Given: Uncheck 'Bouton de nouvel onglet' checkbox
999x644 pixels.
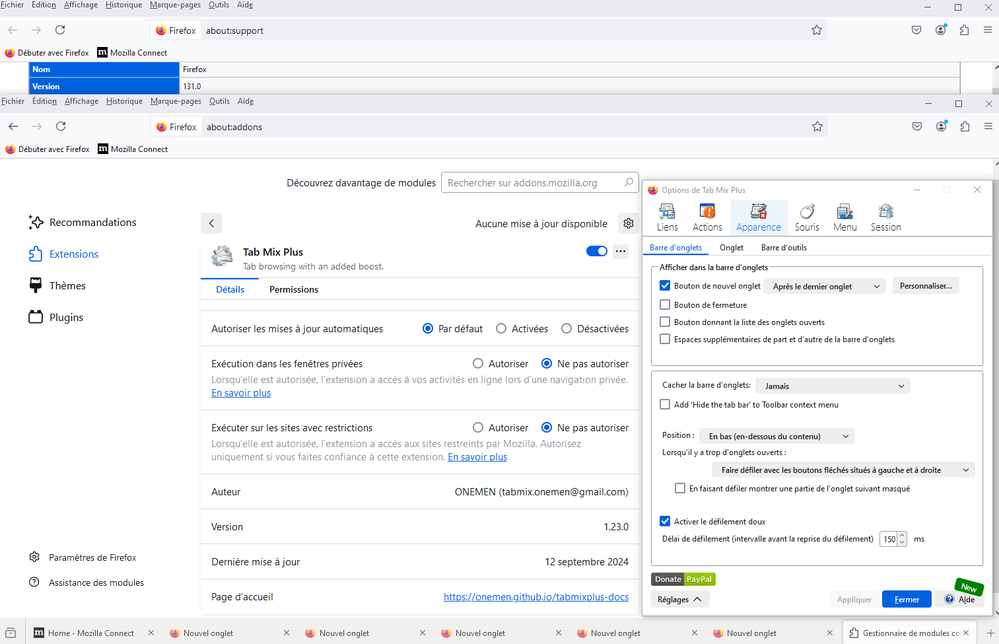Looking at the screenshot, I should click(x=665, y=285).
